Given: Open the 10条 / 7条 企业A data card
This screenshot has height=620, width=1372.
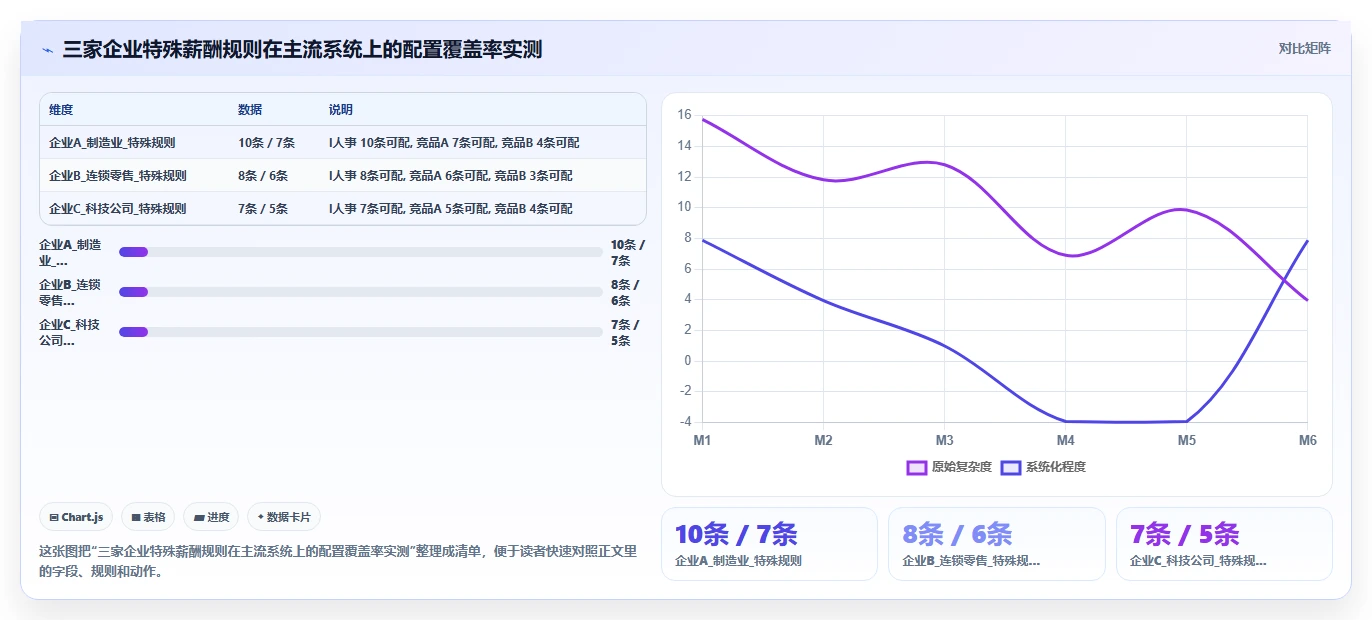Looking at the screenshot, I should [769, 544].
